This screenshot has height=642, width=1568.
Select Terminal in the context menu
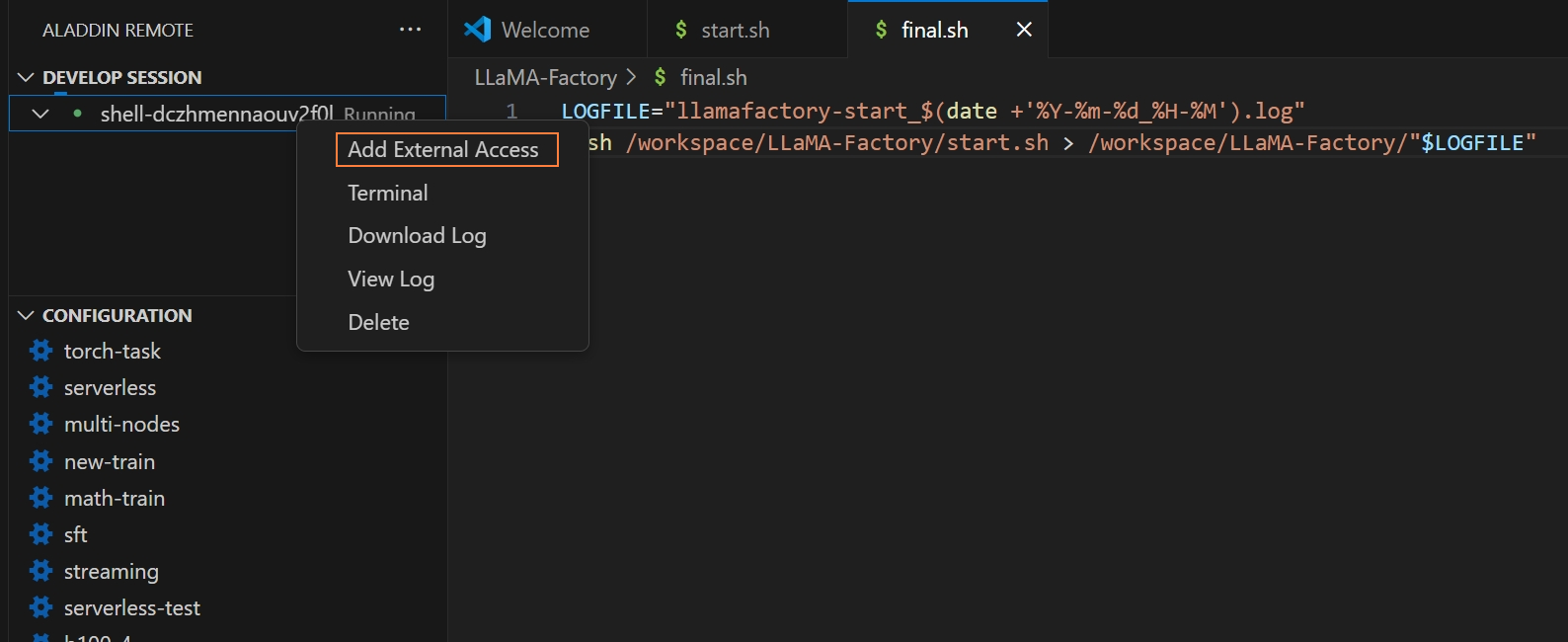pyautogui.click(x=388, y=194)
